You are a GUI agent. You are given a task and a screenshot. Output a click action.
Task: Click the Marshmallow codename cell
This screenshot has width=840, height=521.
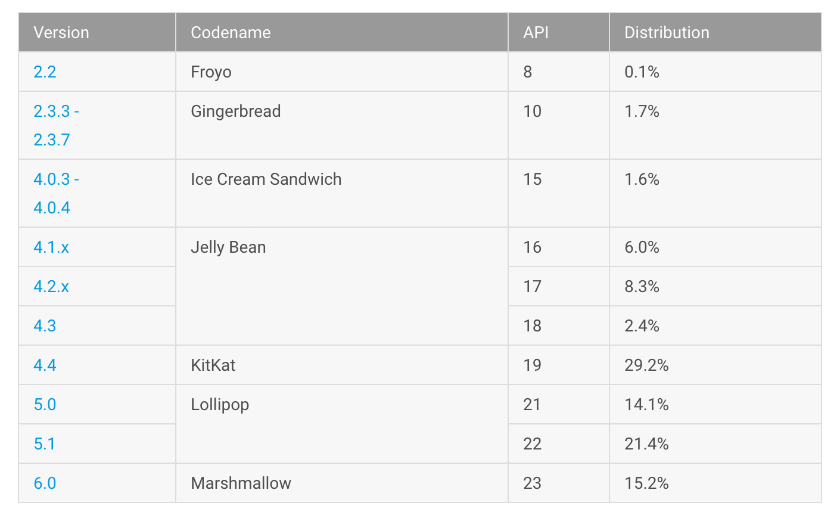(241, 483)
